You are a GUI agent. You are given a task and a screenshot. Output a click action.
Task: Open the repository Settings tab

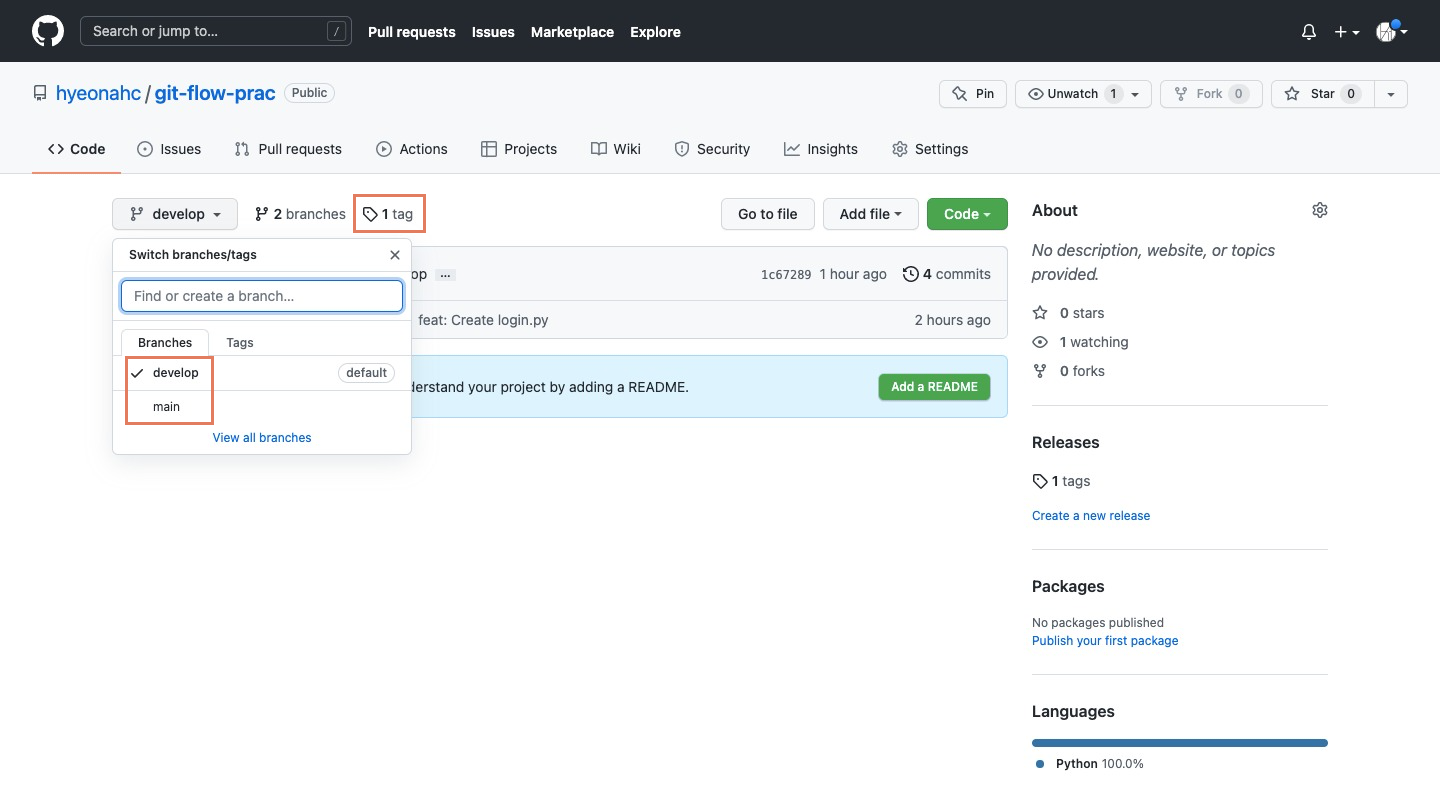coord(930,149)
